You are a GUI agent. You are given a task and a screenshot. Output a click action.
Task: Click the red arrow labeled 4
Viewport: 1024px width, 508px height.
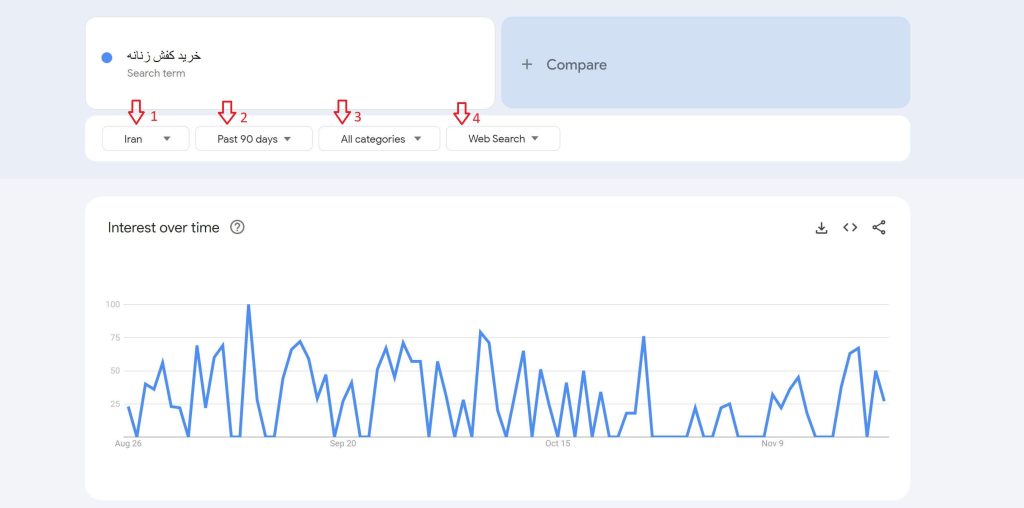pyautogui.click(x=461, y=113)
